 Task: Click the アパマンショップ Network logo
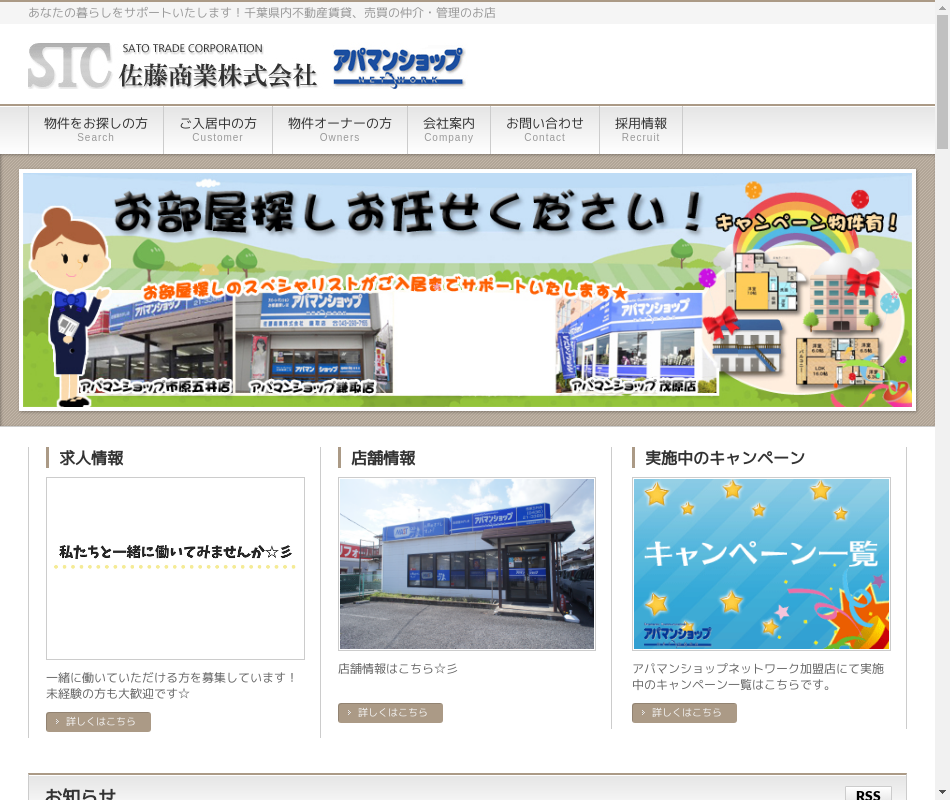[x=398, y=67]
